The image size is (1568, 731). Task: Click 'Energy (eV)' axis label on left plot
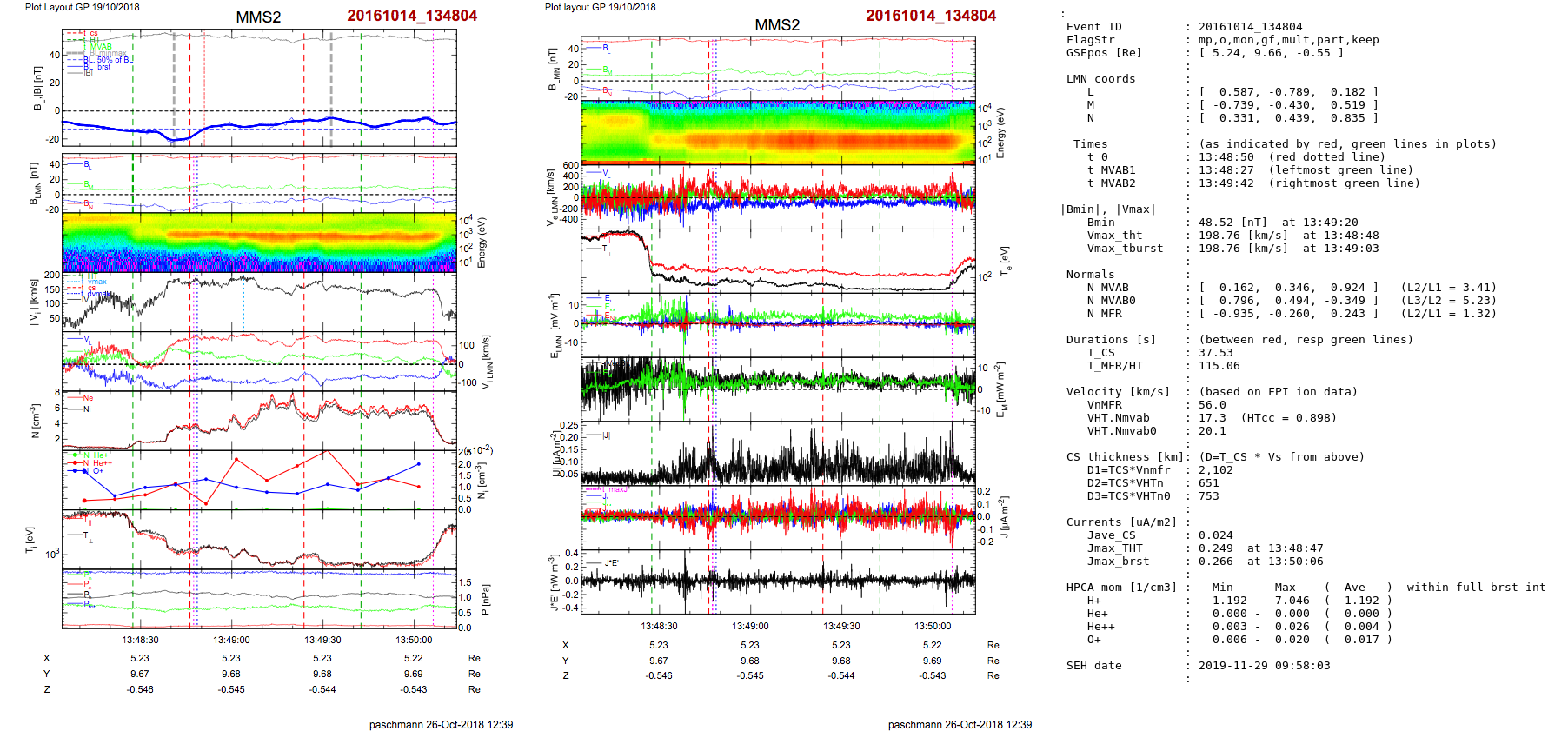click(x=482, y=243)
